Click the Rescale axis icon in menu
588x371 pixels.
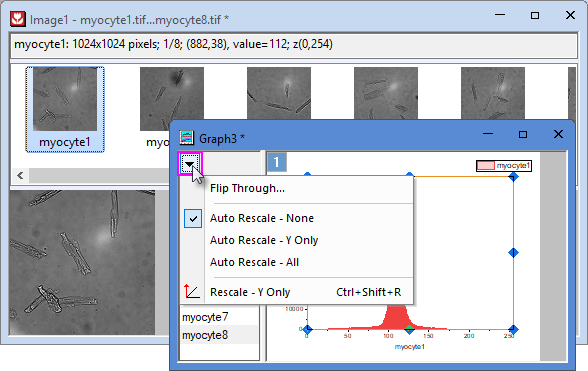pos(192,291)
